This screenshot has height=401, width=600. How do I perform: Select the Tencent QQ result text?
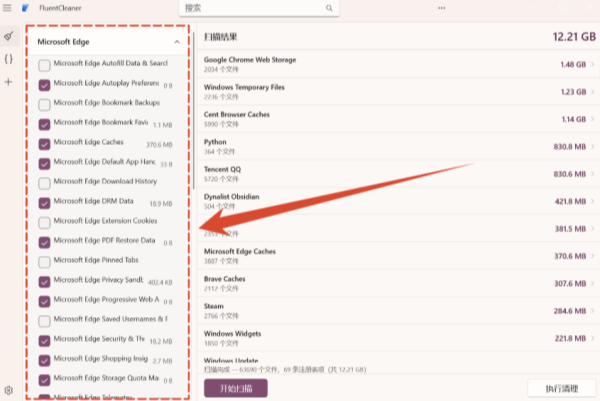click(x=222, y=169)
